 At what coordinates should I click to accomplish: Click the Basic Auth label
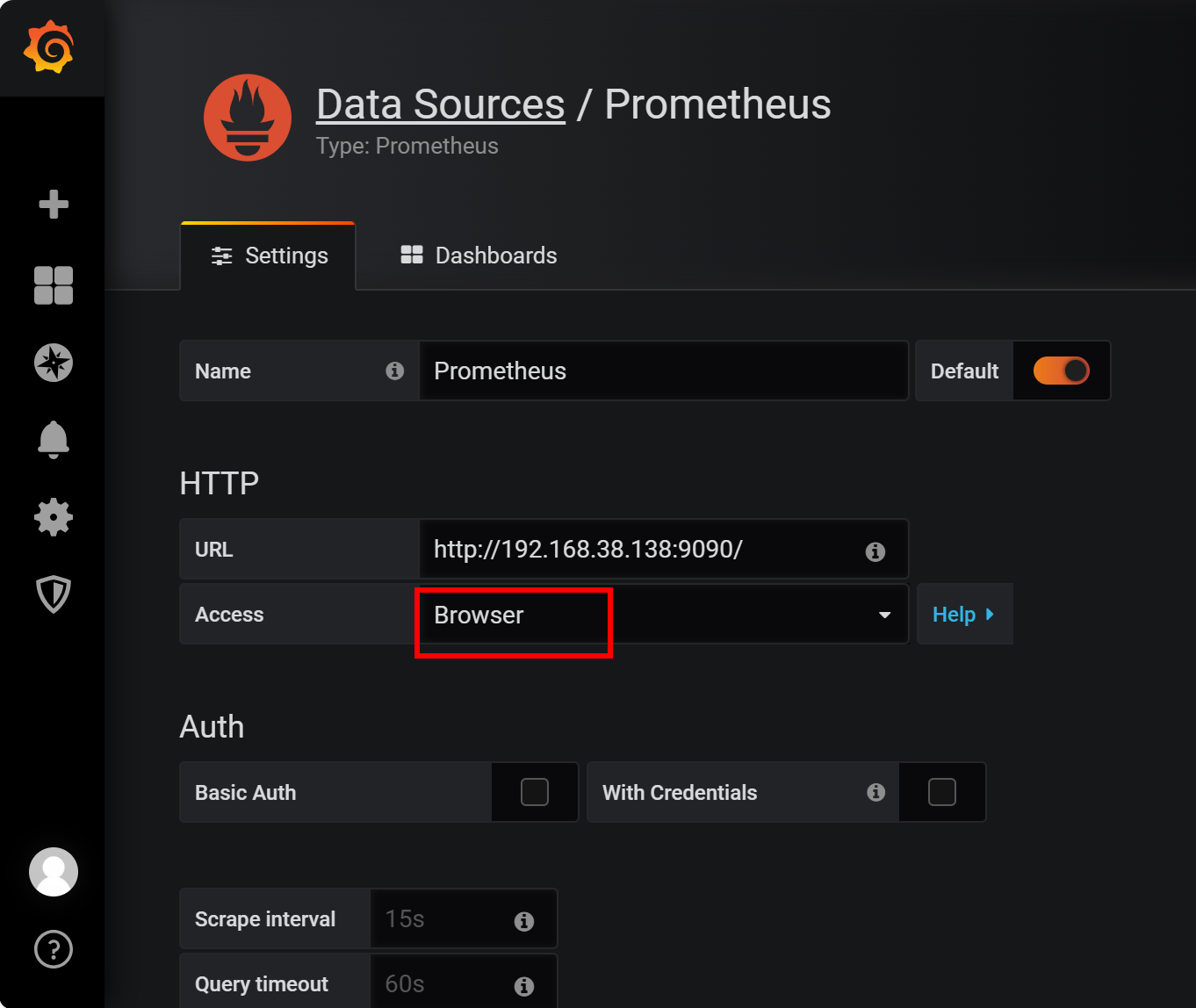(x=246, y=793)
